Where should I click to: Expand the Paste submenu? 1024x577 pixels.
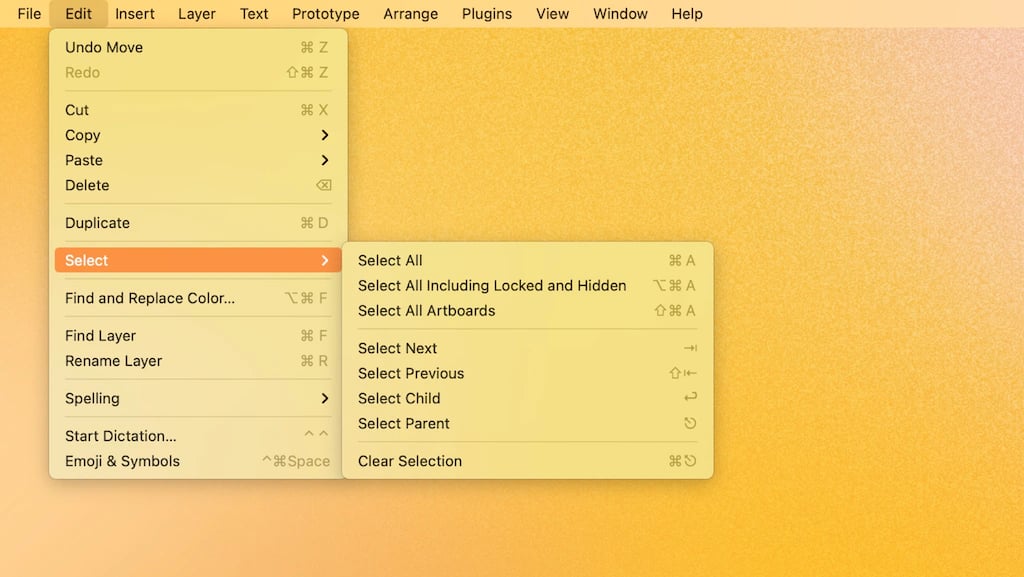click(x=198, y=160)
